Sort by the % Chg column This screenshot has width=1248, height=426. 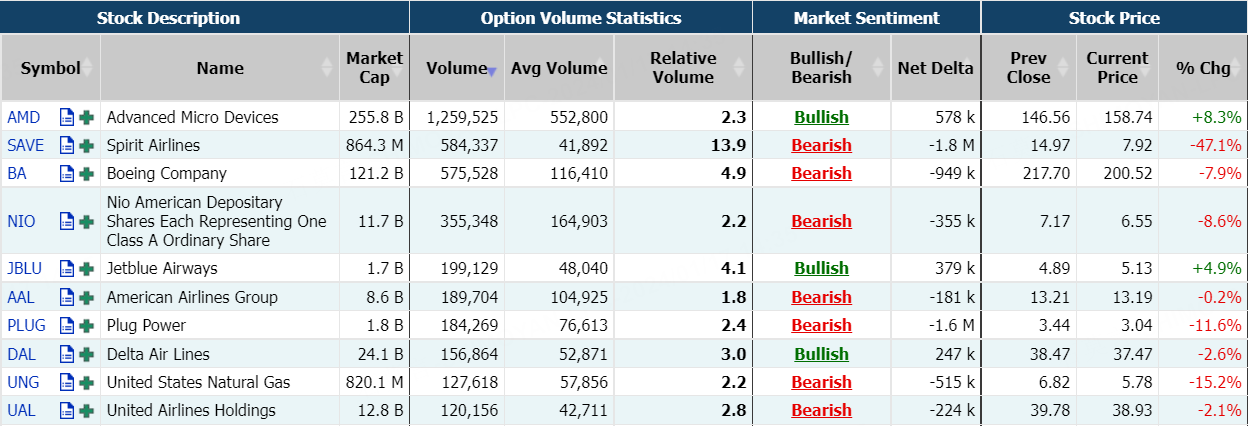click(1203, 68)
